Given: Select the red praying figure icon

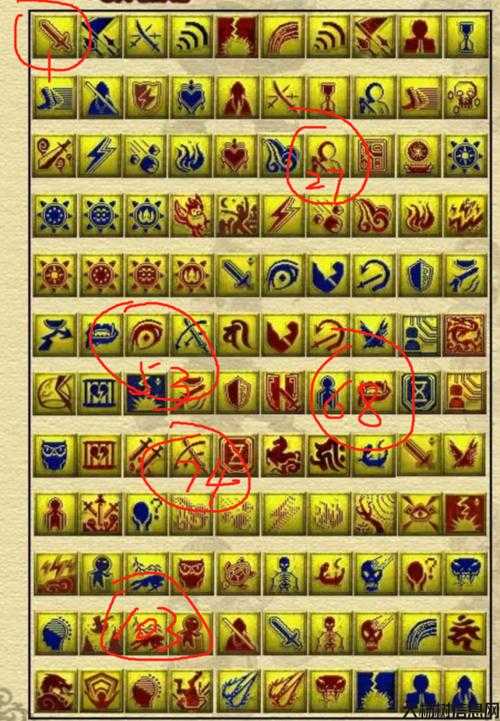Looking at the screenshot, I should click(420, 37).
